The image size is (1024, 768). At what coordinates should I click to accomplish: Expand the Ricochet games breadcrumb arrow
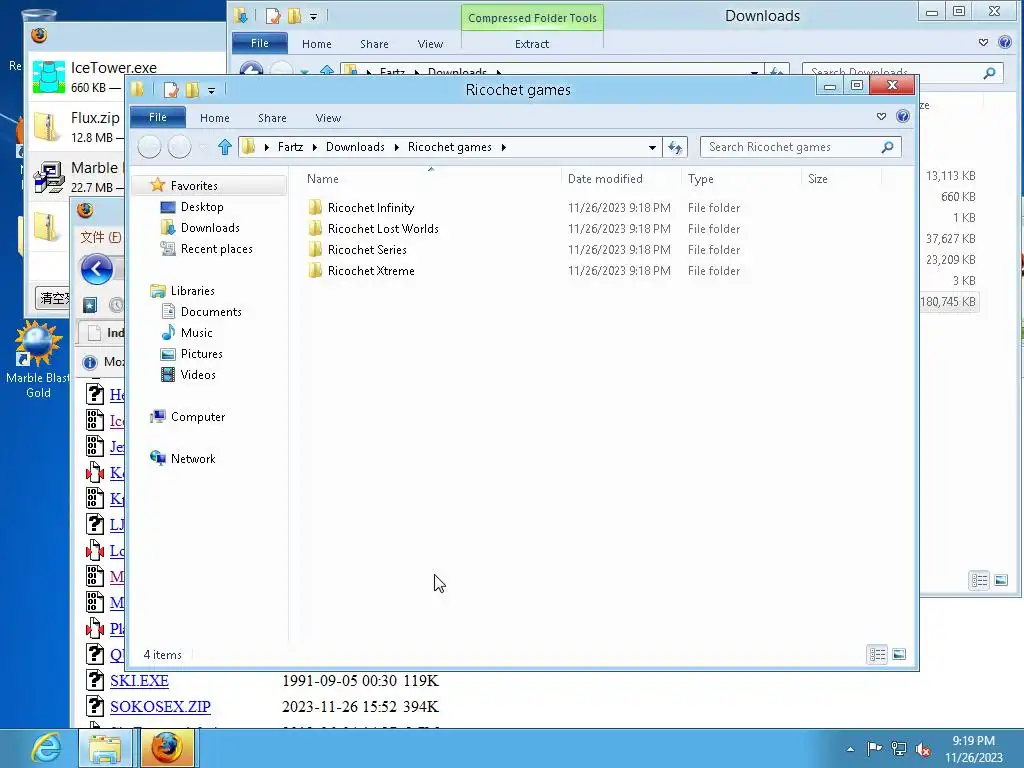point(504,148)
